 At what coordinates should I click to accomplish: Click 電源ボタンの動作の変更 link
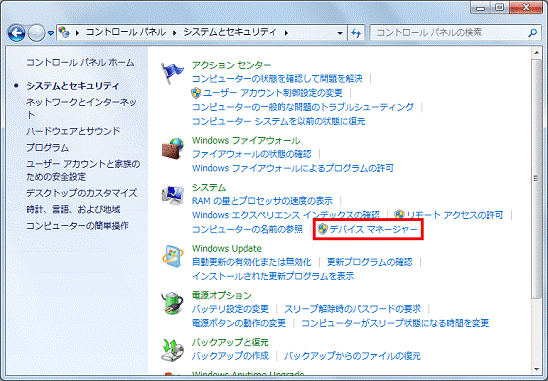tap(239, 323)
